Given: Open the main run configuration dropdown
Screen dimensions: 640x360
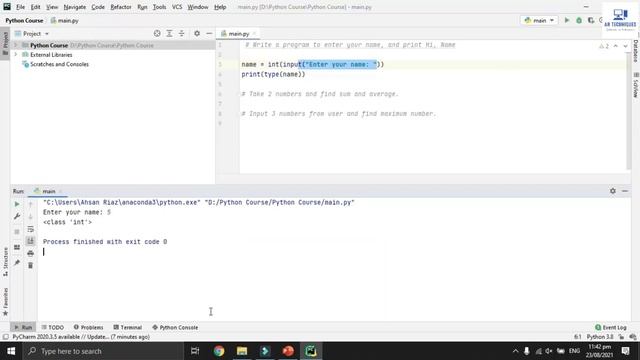Looking at the screenshot, I should point(539,20).
